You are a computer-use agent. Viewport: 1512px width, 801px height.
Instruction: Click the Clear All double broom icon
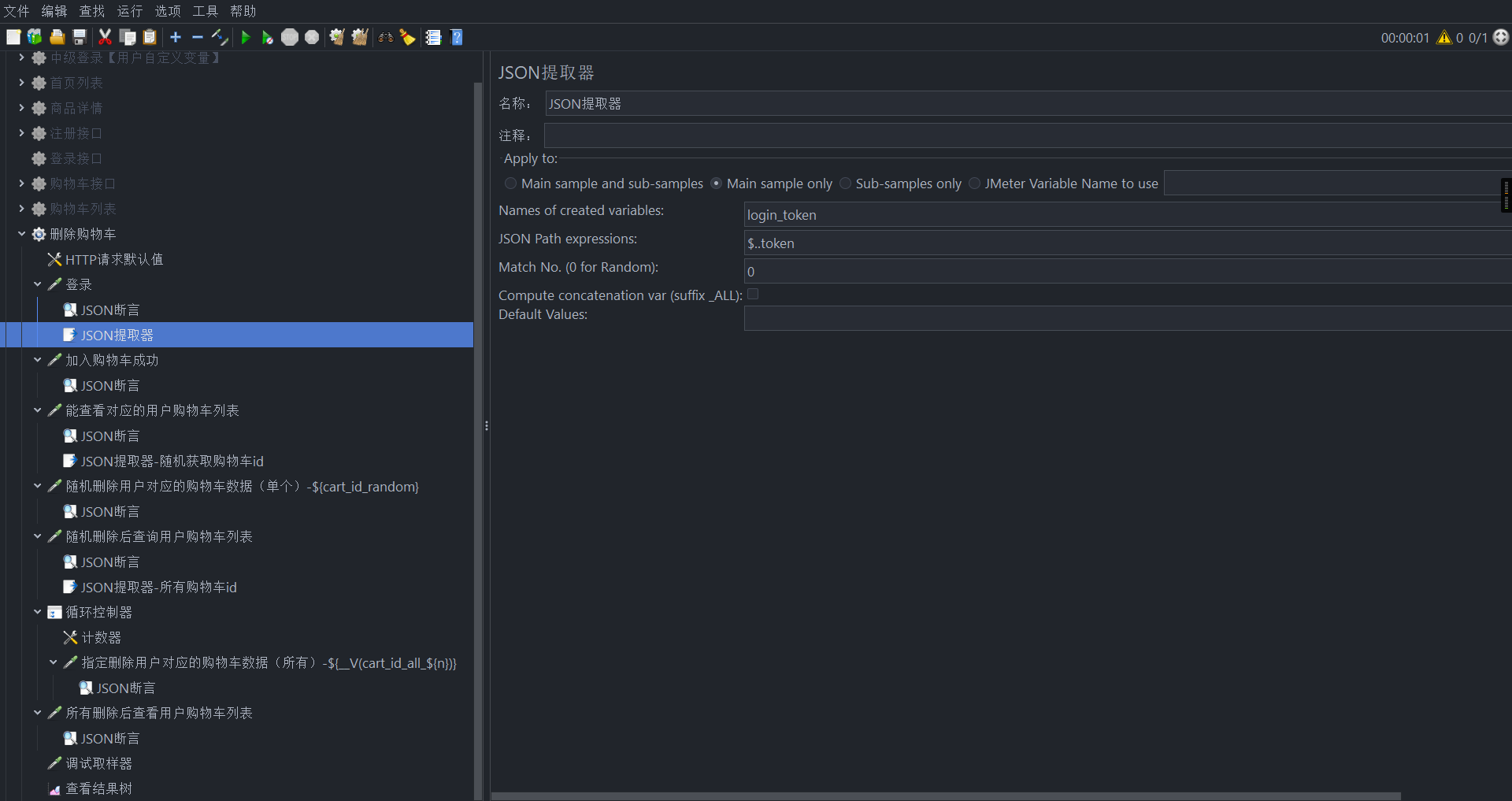(x=360, y=37)
